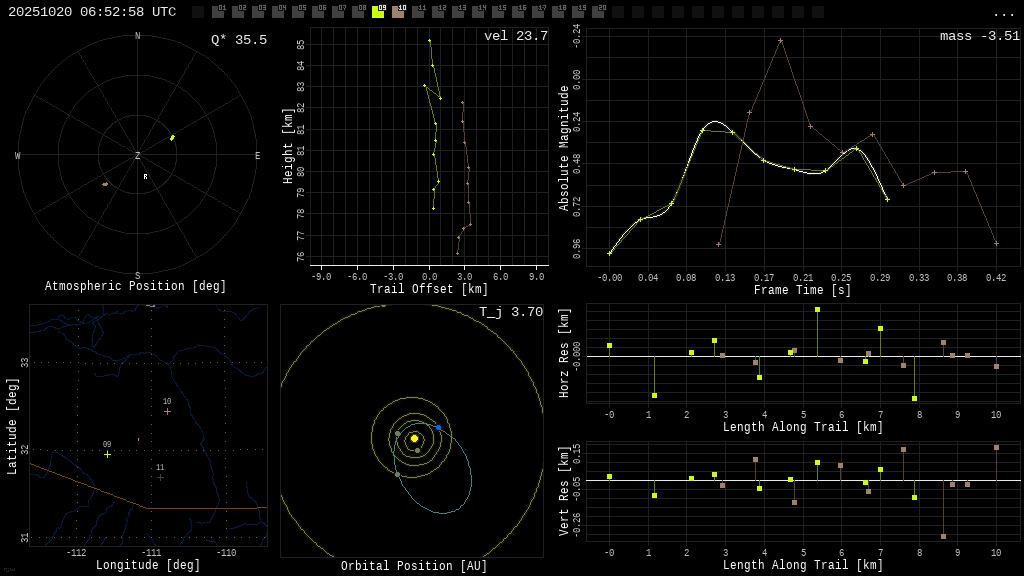This screenshot has height=576, width=1024.
Task: Click the T_j 3.70 label
Action: pyautogui.click(x=510, y=312)
